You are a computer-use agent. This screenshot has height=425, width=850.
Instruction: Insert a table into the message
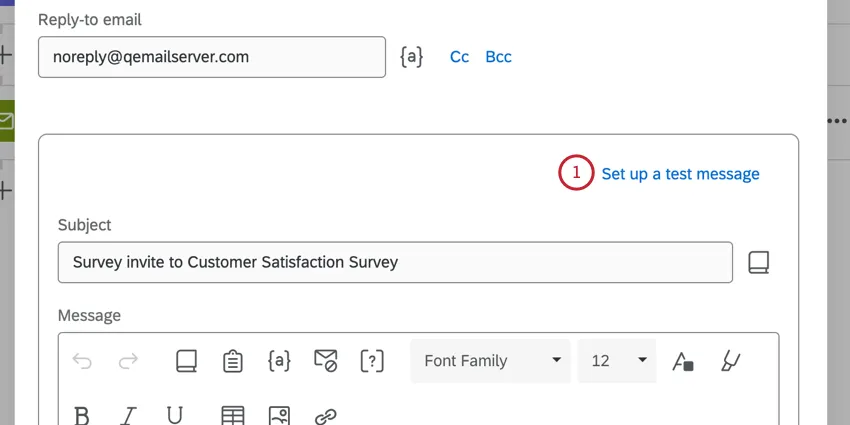(x=232, y=416)
